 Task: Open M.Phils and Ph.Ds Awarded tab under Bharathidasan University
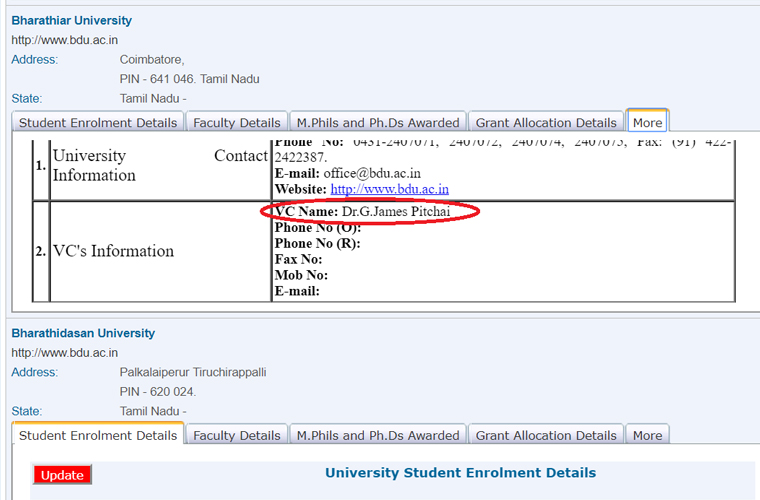(x=378, y=436)
